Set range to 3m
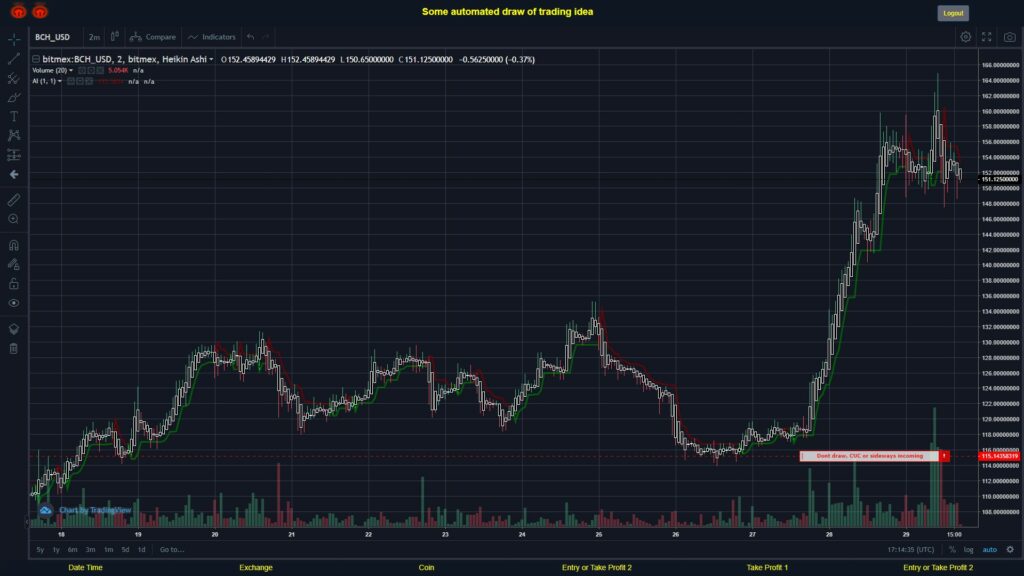Image resolution: width=1024 pixels, height=576 pixels. (90, 550)
